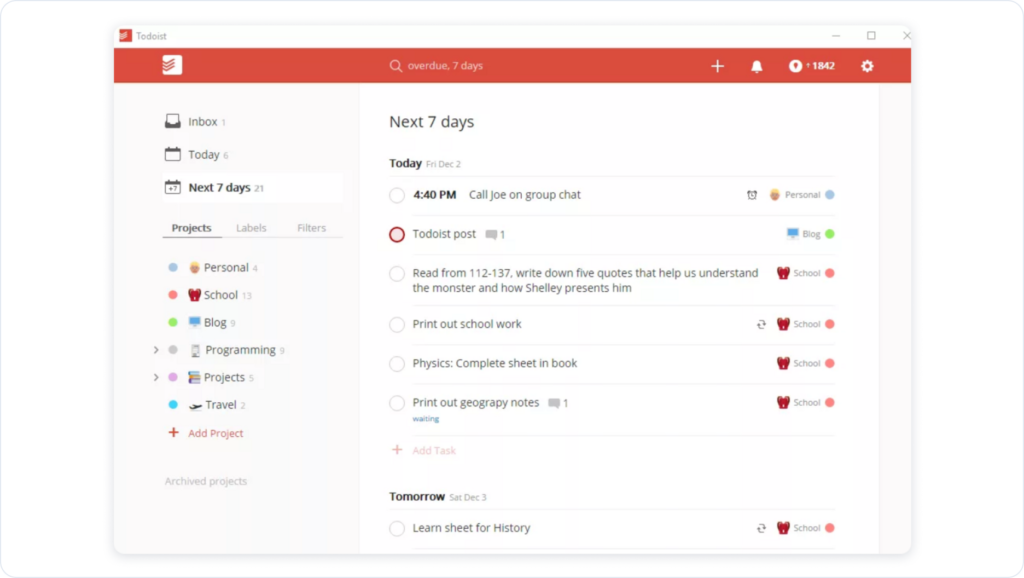
Task: Open settings gear icon
Action: click(x=867, y=66)
